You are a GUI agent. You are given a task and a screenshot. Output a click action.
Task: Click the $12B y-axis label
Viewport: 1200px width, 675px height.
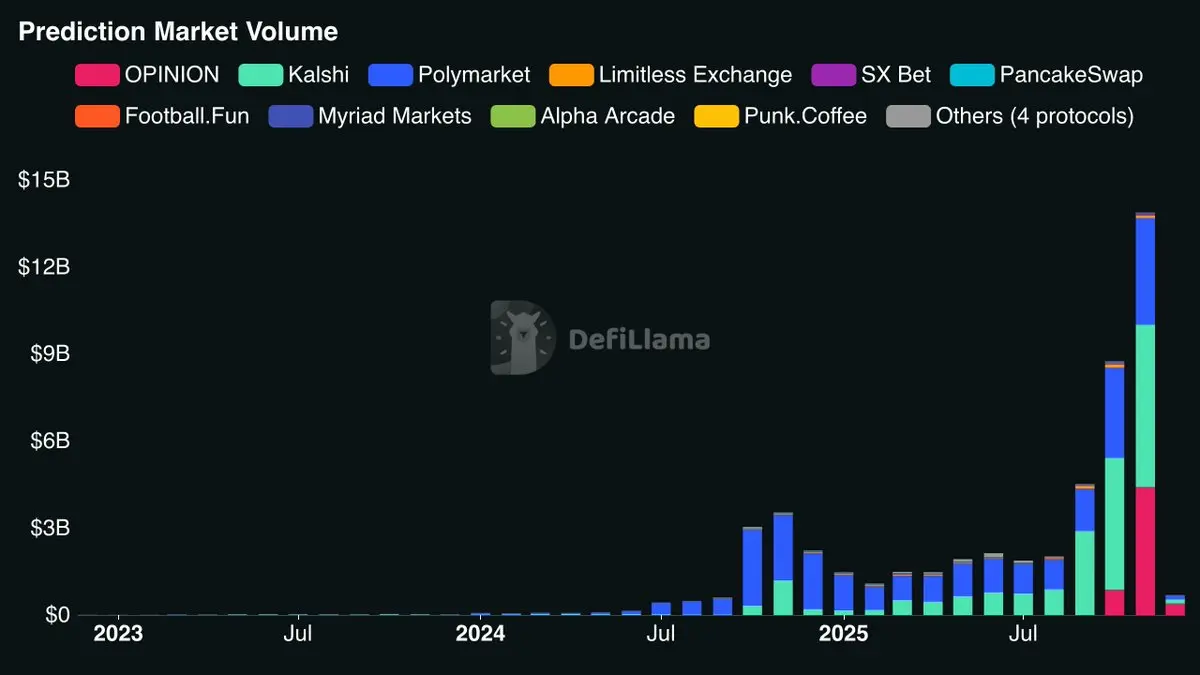coord(43,267)
